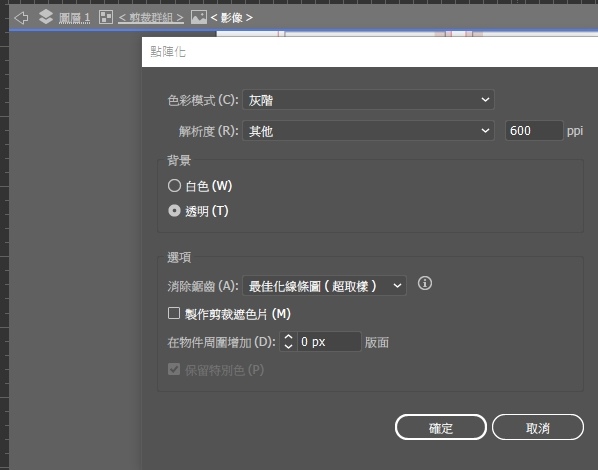Click the 600 ppi resolution field
Screen dimensions: 598x470
[534, 131]
